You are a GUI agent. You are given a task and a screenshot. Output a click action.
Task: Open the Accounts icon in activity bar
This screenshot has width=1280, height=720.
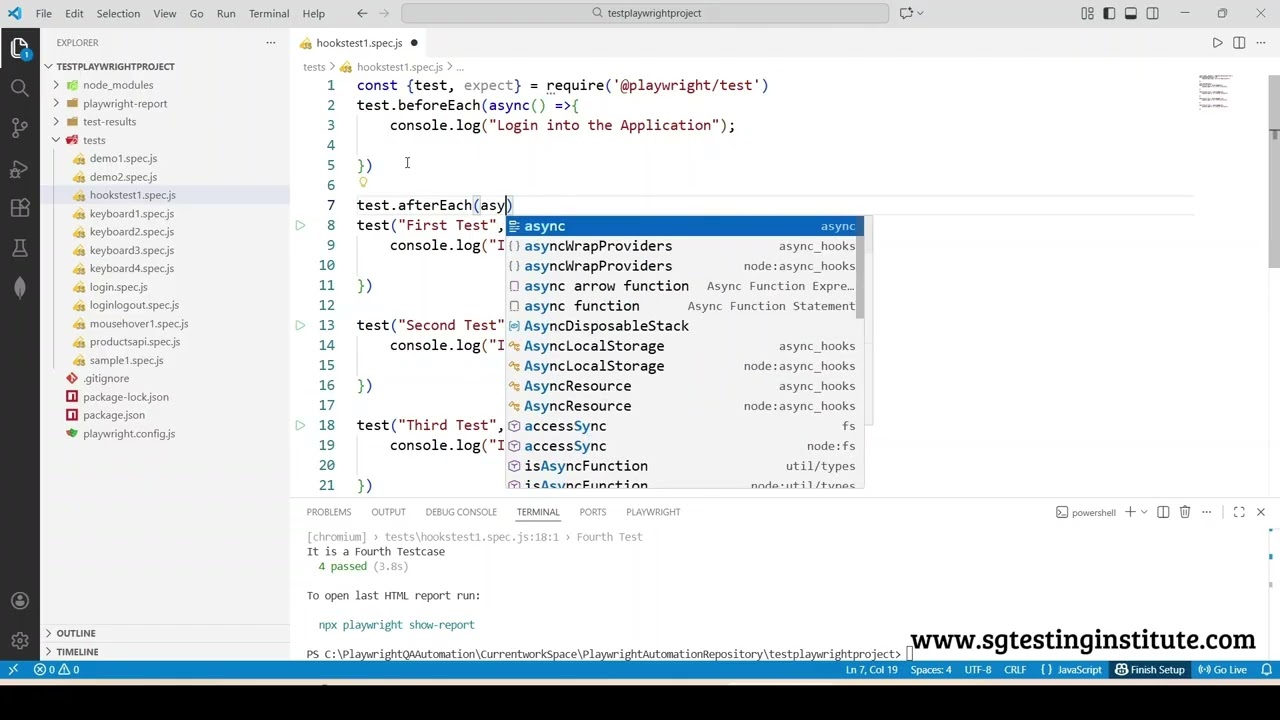[20, 600]
